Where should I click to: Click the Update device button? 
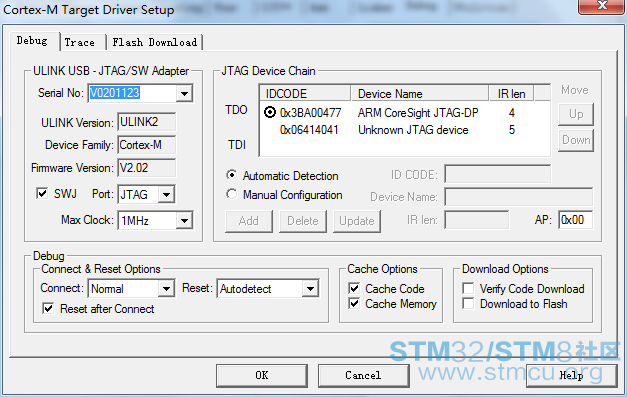click(x=357, y=221)
